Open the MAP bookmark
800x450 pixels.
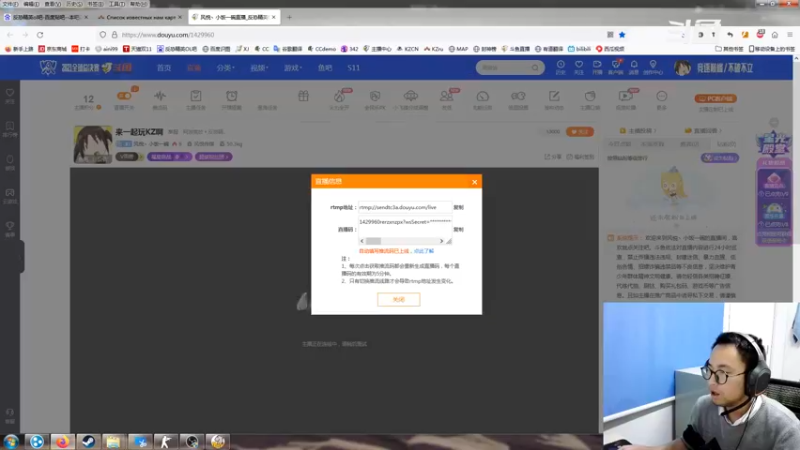(458, 49)
